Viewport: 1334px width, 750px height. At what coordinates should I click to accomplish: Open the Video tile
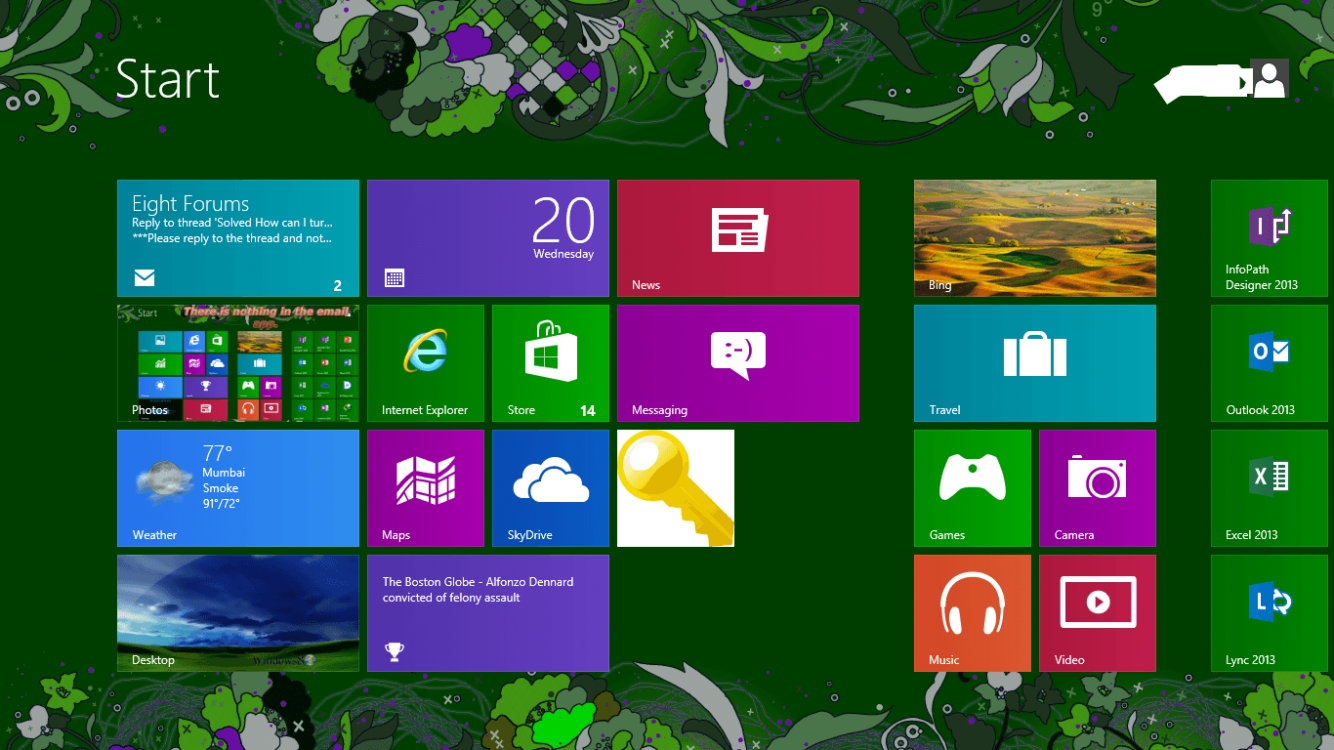1097,613
